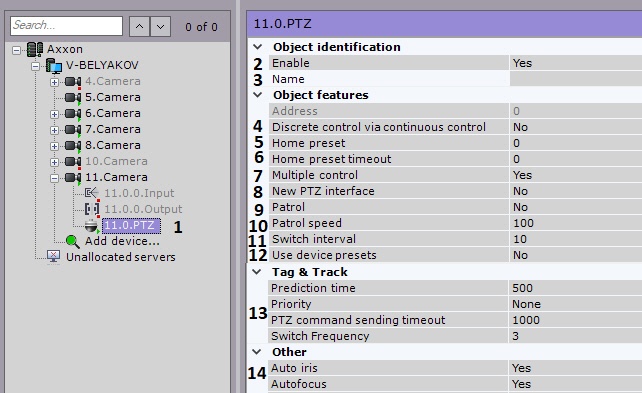
Task: Collapse the Object identification section
Action: pos(258,47)
